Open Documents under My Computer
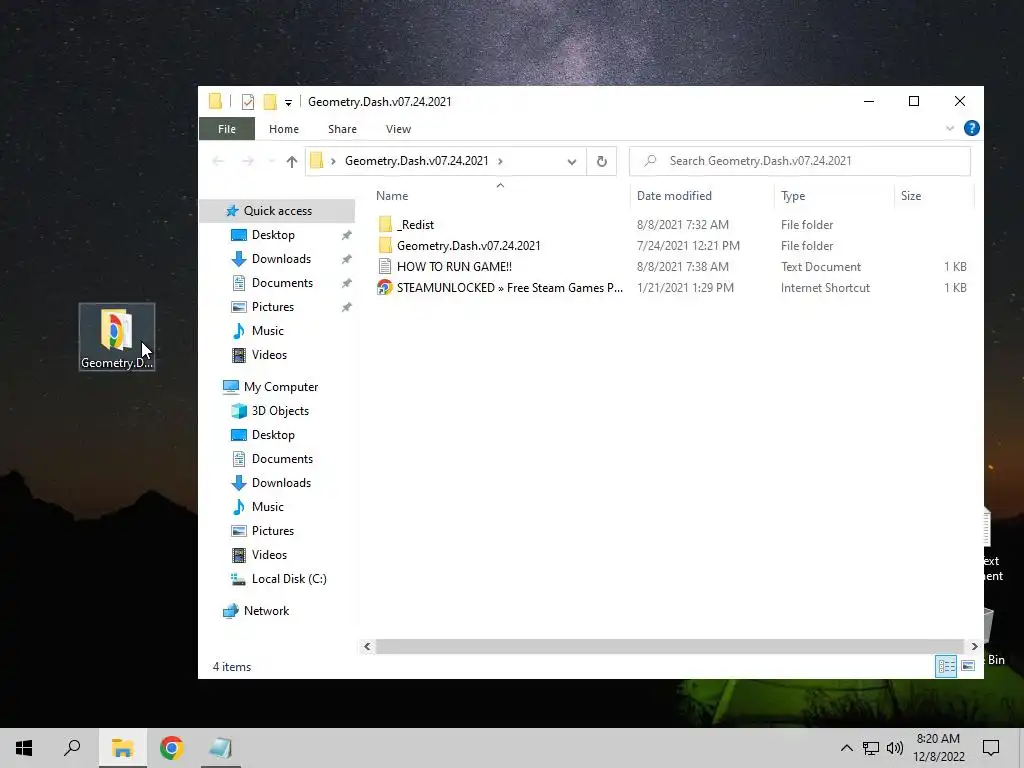 coord(282,459)
